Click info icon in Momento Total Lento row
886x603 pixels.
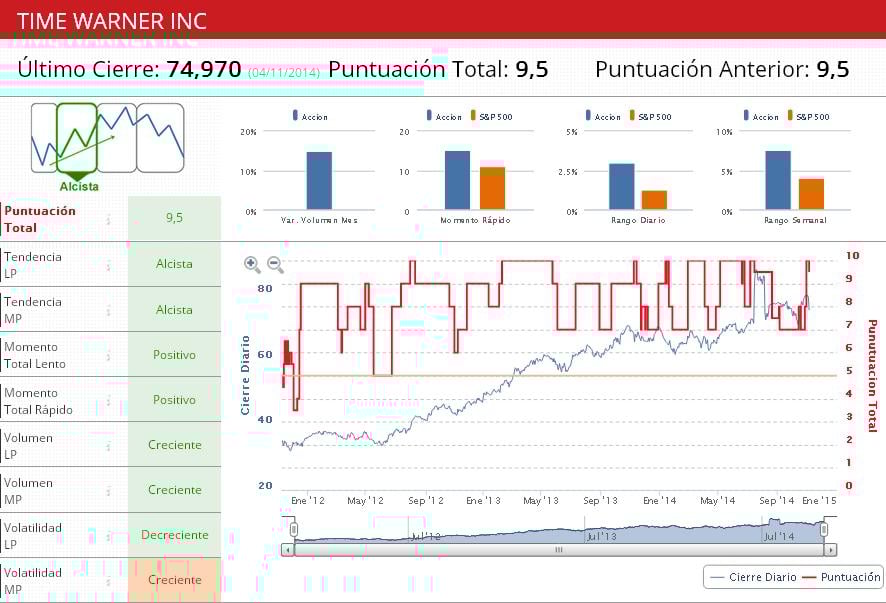(108, 355)
